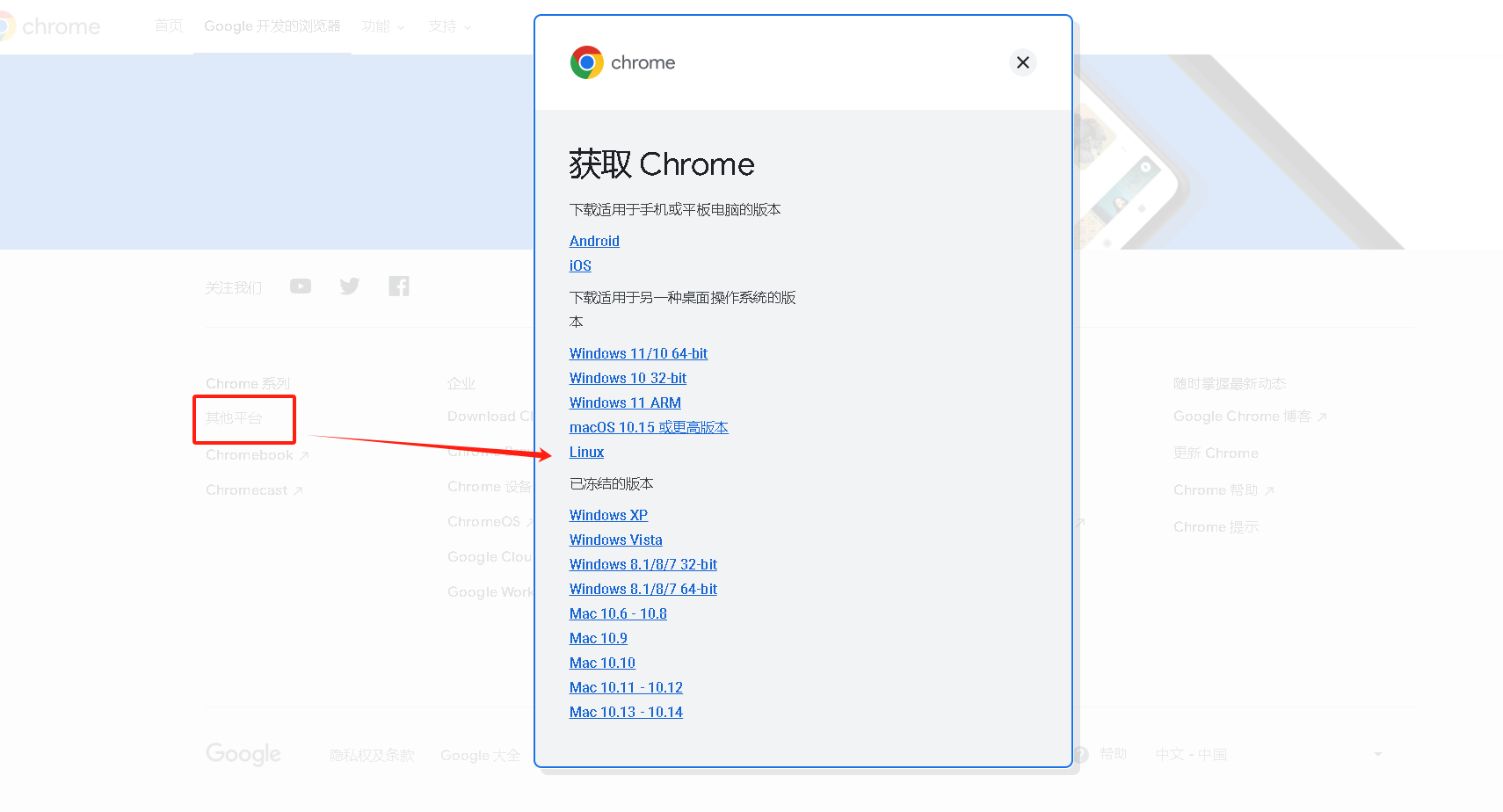Click the Google logo in footer
Image resolution: width=1503 pixels, height=812 pixels.
243,754
